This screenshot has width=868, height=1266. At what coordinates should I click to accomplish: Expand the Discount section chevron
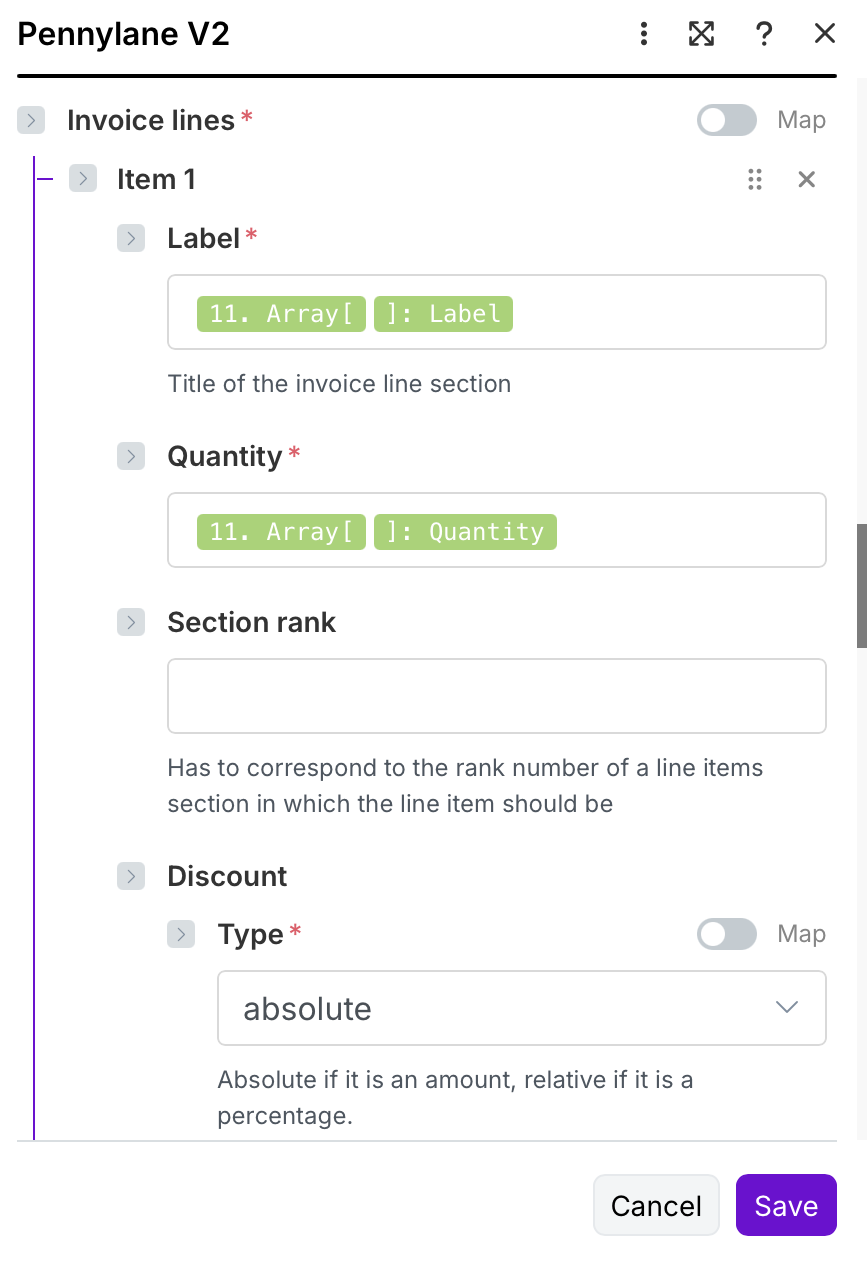pyautogui.click(x=131, y=877)
